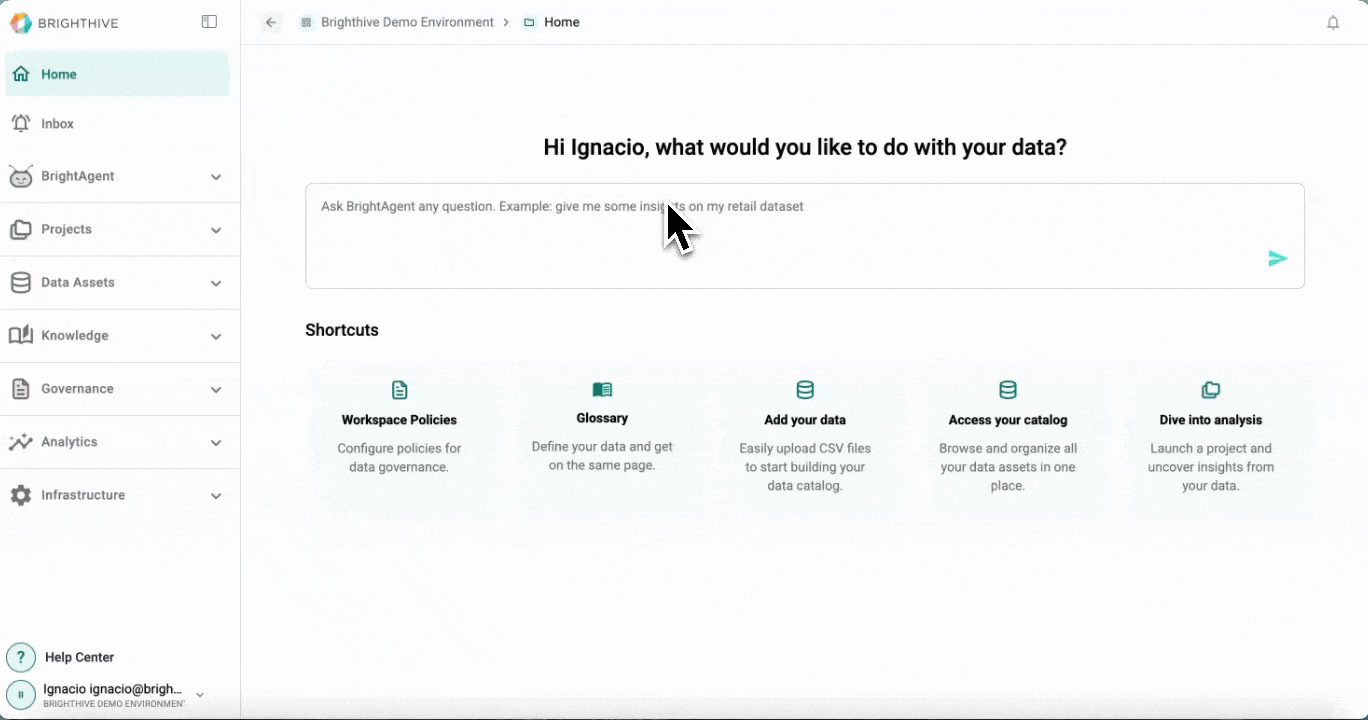Click the Ignacio account name text
This screenshot has width=1368, height=720.
point(113,689)
